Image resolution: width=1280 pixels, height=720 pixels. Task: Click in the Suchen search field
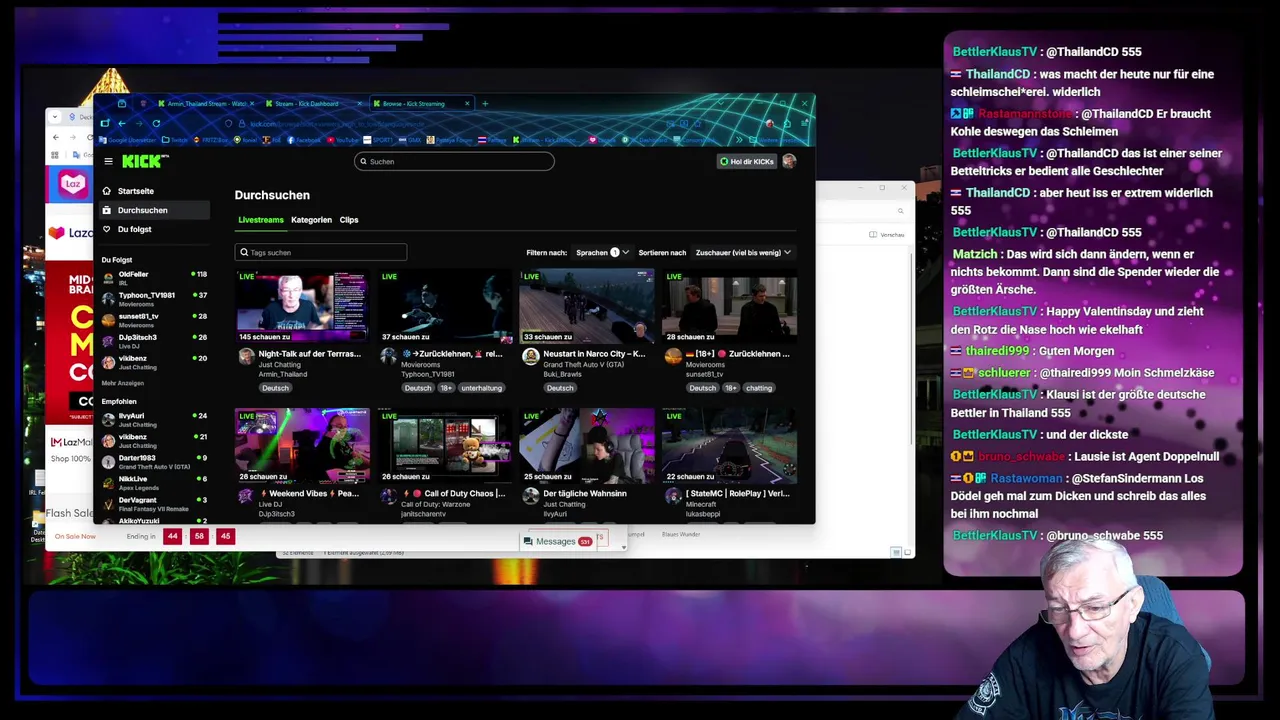(x=454, y=161)
